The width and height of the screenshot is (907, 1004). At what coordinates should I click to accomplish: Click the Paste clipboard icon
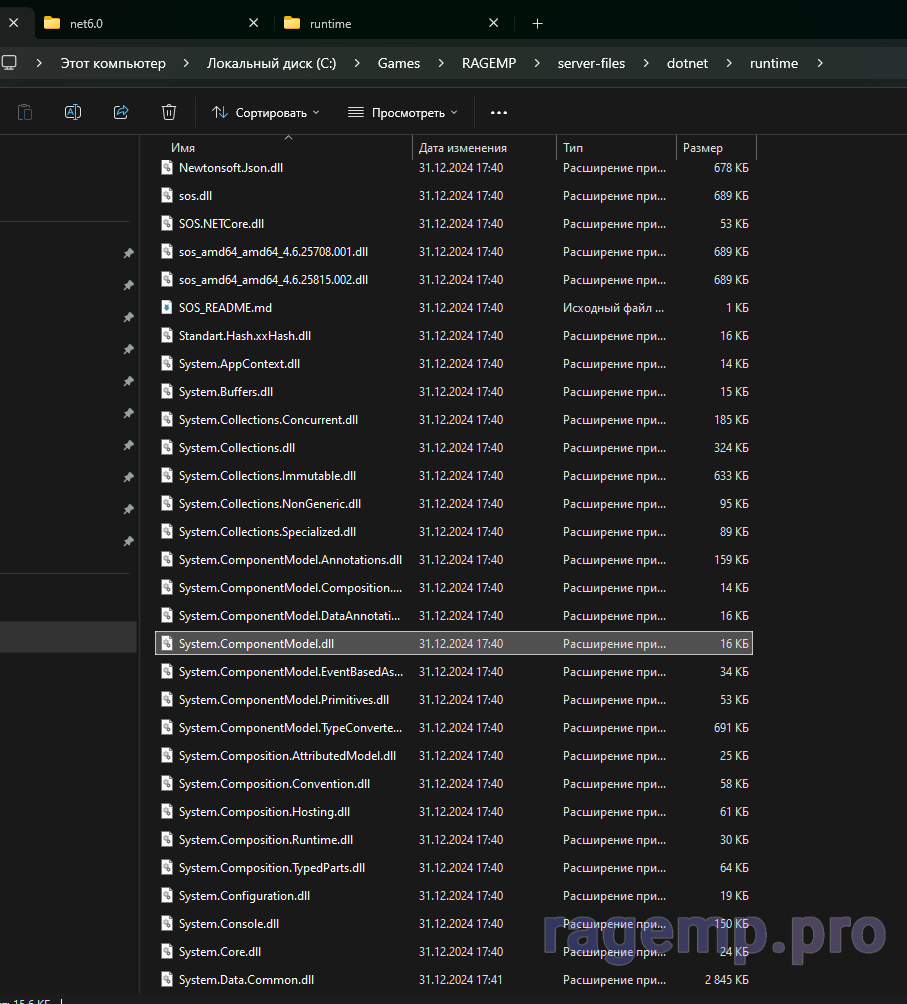(25, 112)
